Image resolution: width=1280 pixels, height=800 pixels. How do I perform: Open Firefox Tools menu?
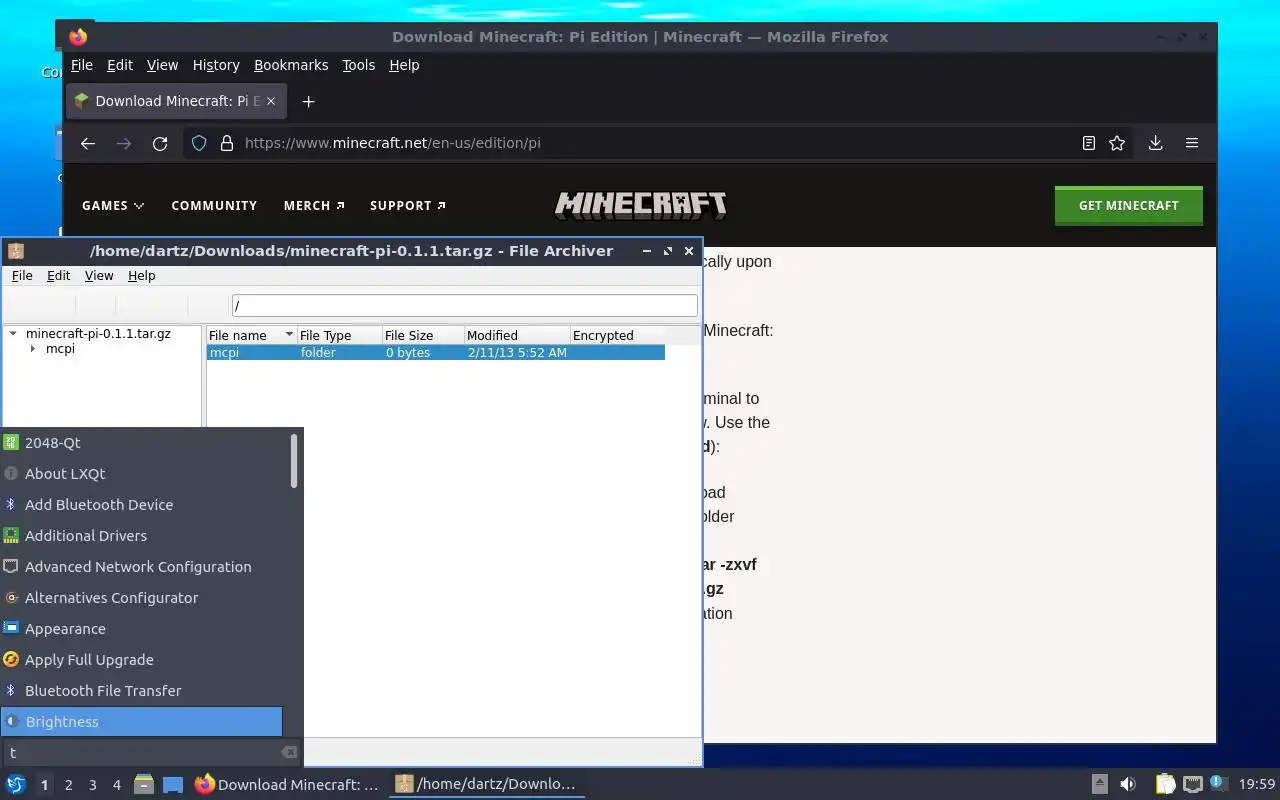pyautogui.click(x=358, y=65)
